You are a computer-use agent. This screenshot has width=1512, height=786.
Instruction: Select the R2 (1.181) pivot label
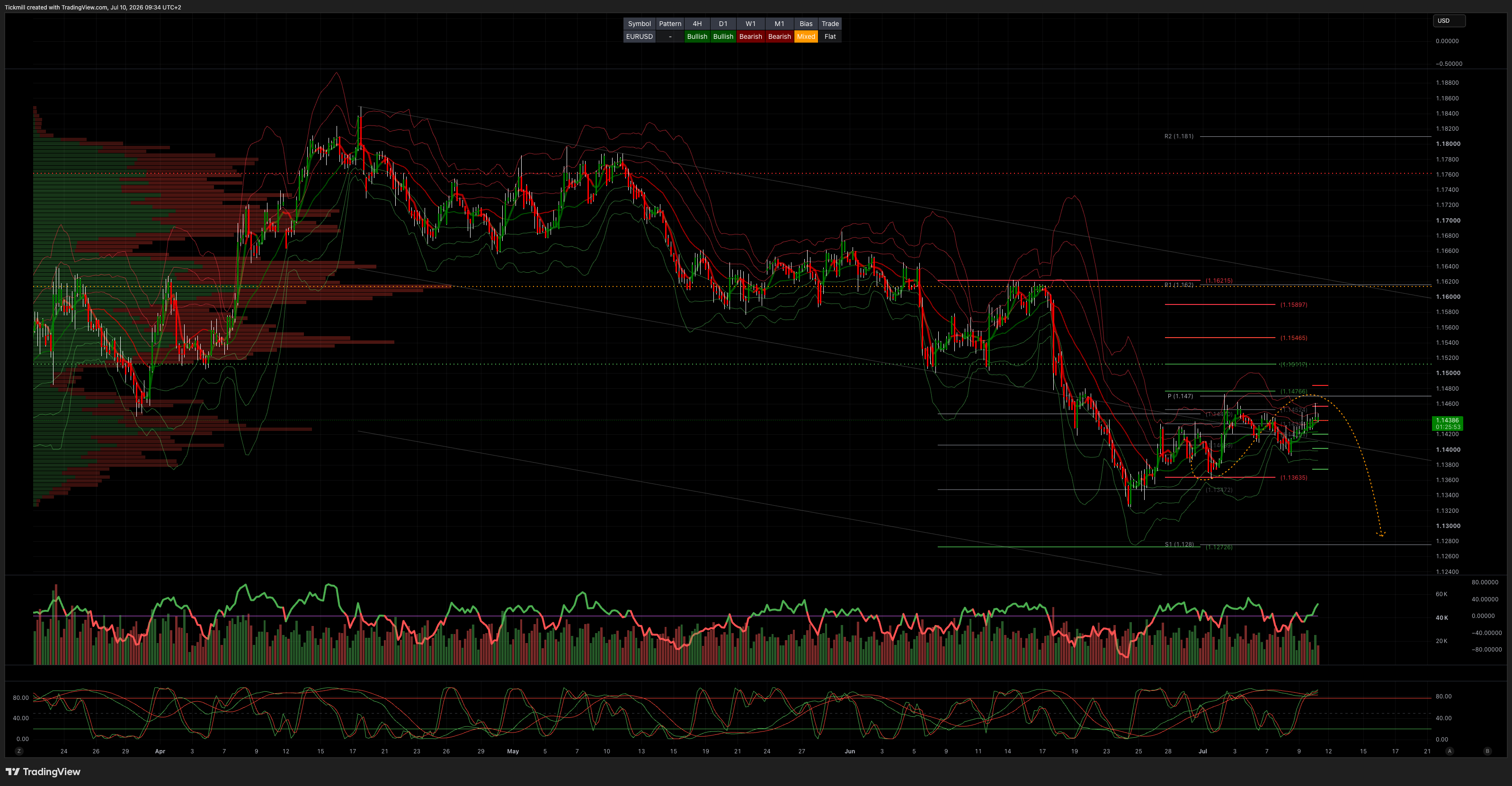click(1179, 136)
